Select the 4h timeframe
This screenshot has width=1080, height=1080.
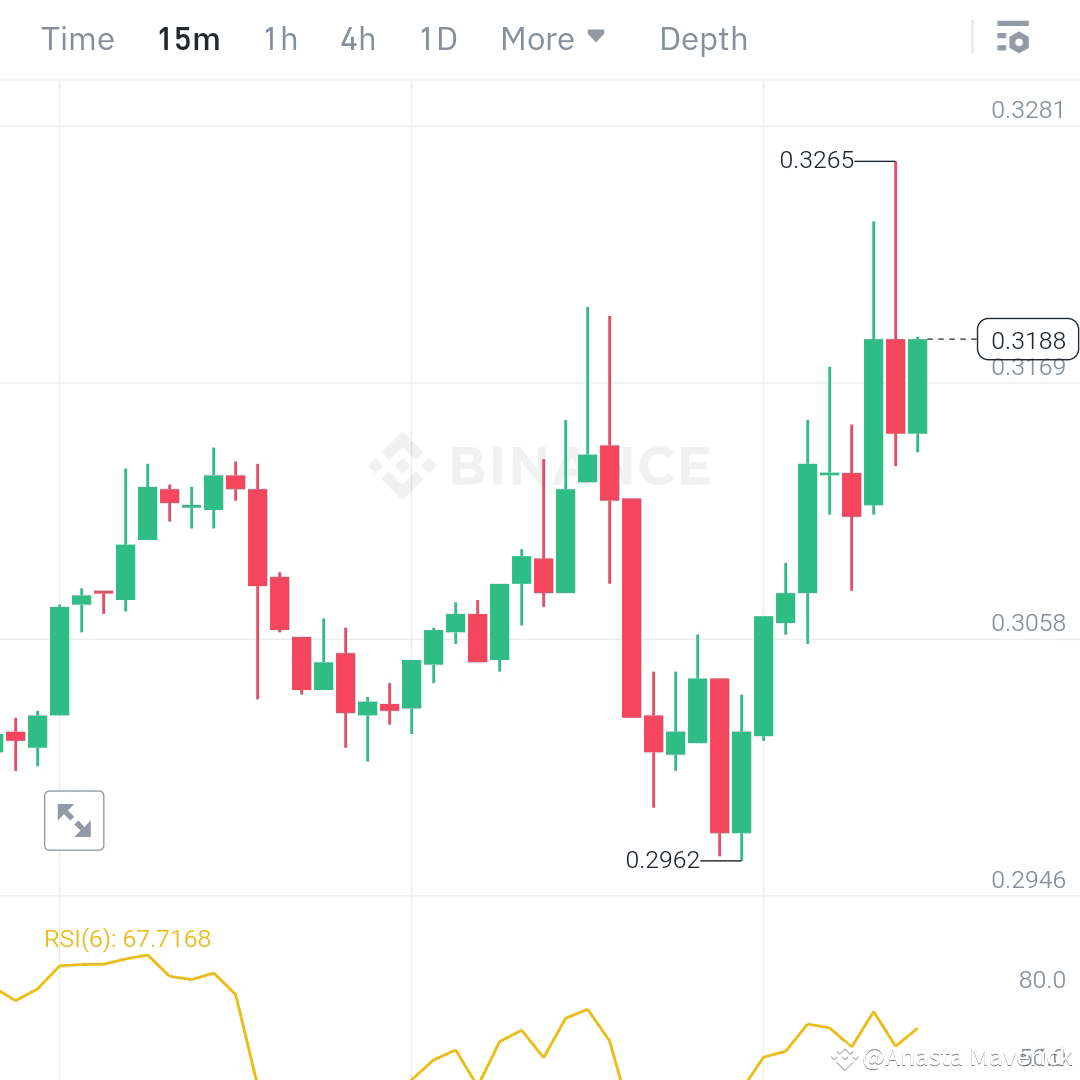click(357, 38)
